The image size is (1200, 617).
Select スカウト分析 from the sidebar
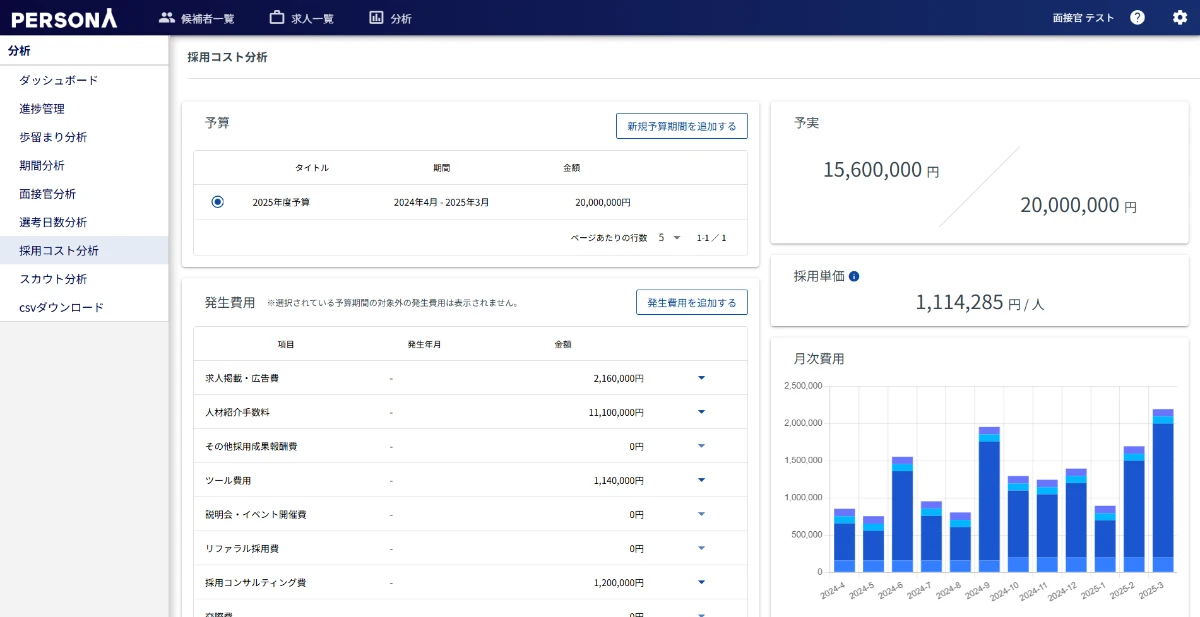coord(53,279)
